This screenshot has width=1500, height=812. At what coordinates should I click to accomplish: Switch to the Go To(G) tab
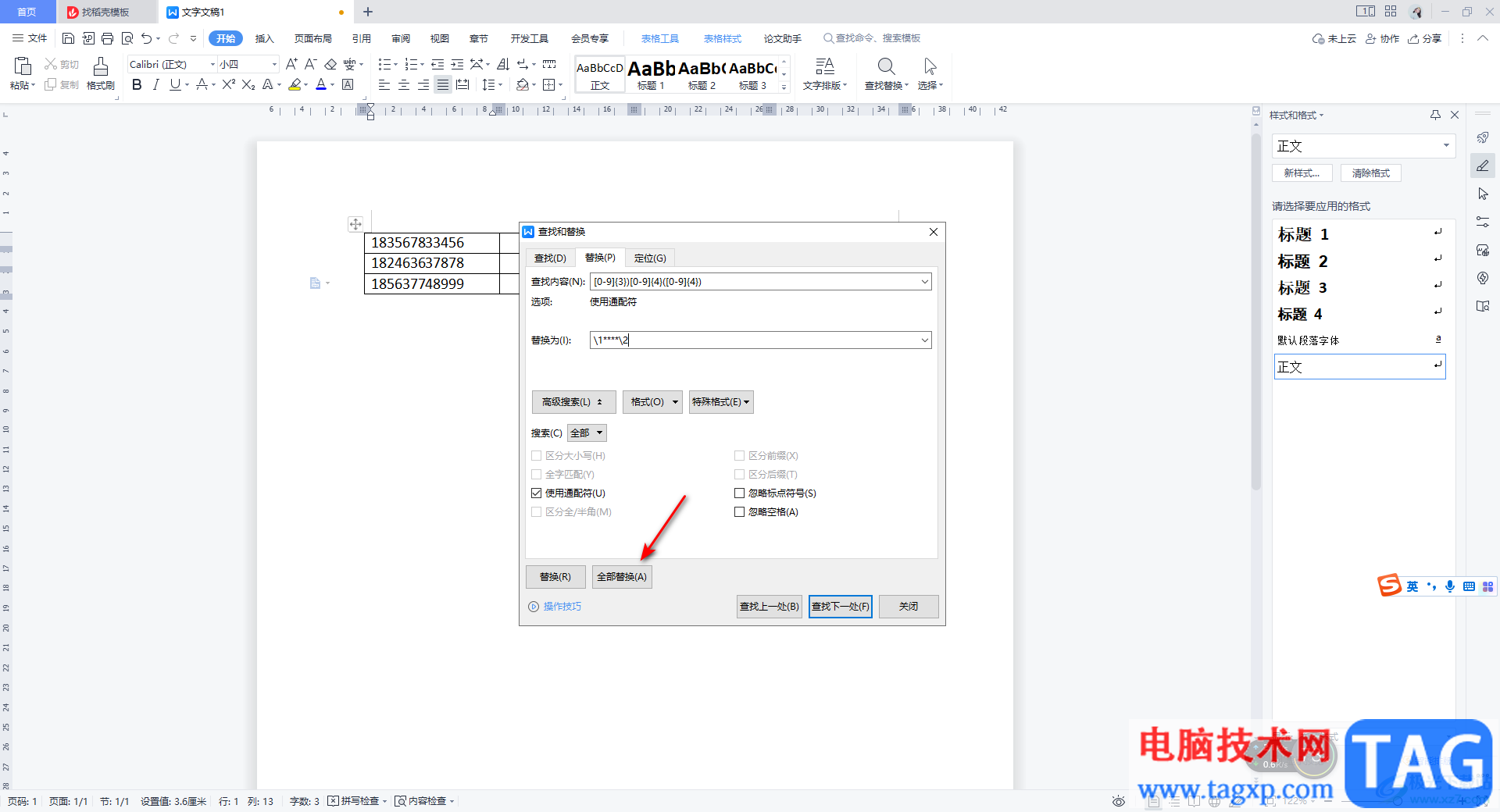(650, 258)
